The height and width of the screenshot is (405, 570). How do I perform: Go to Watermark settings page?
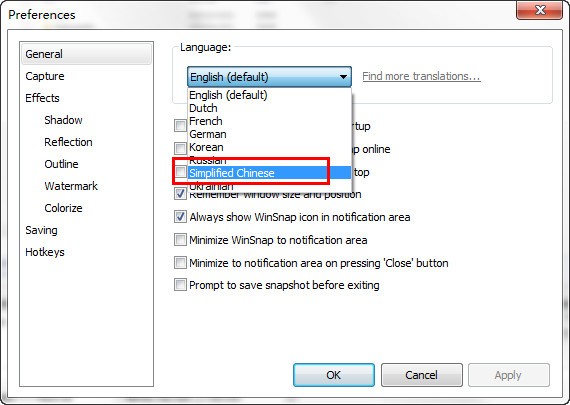(71, 186)
